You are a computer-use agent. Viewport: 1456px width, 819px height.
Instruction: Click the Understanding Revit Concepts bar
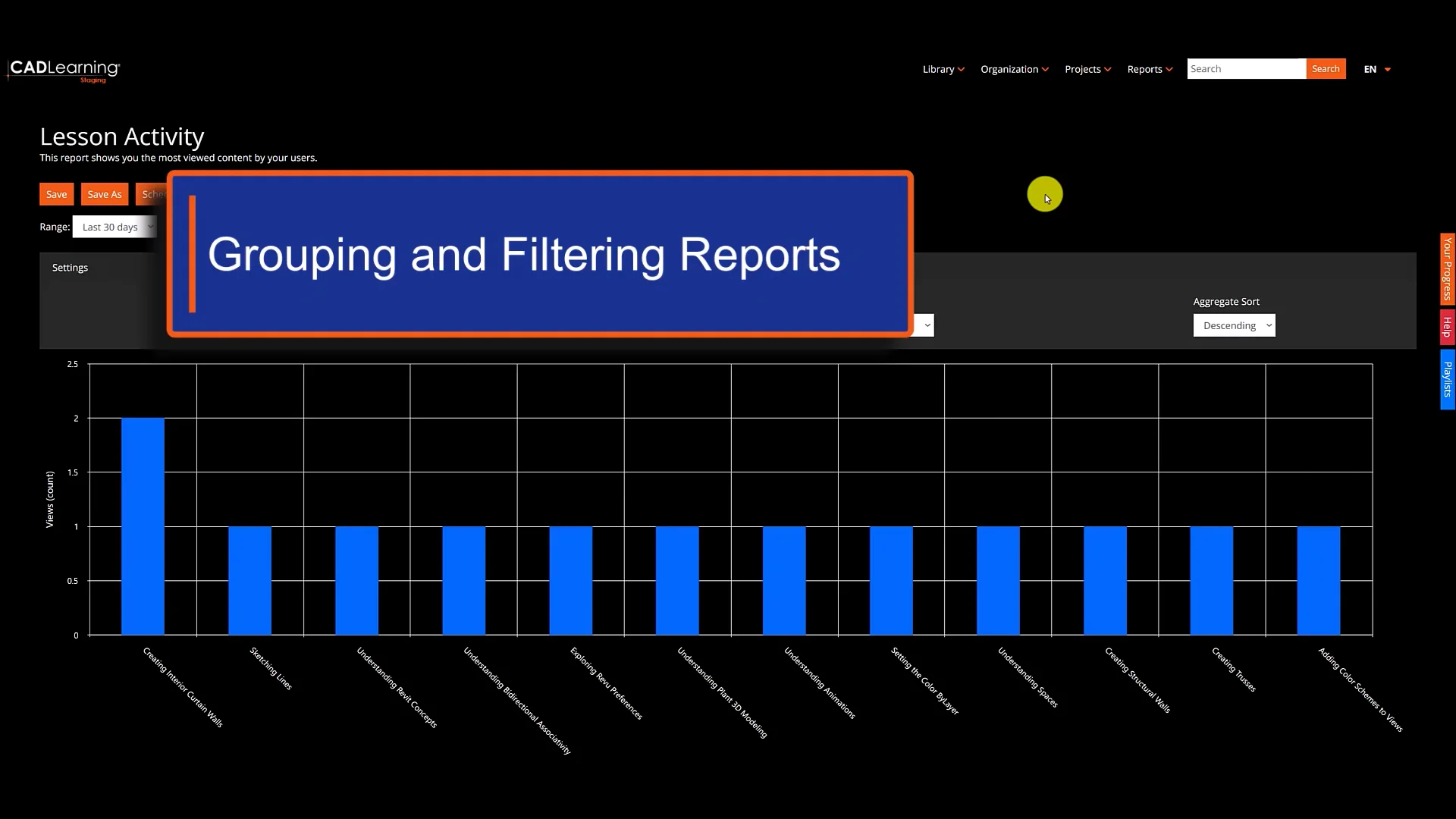pyautogui.click(x=356, y=581)
